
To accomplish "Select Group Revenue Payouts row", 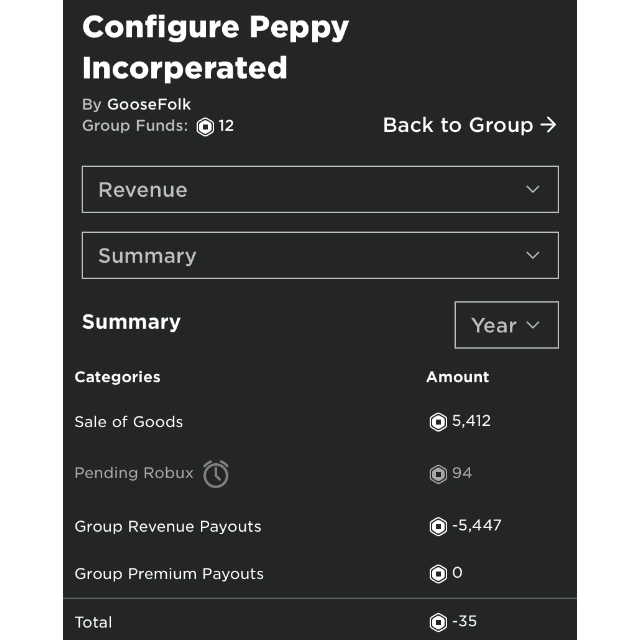I will [x=320, y=526].
